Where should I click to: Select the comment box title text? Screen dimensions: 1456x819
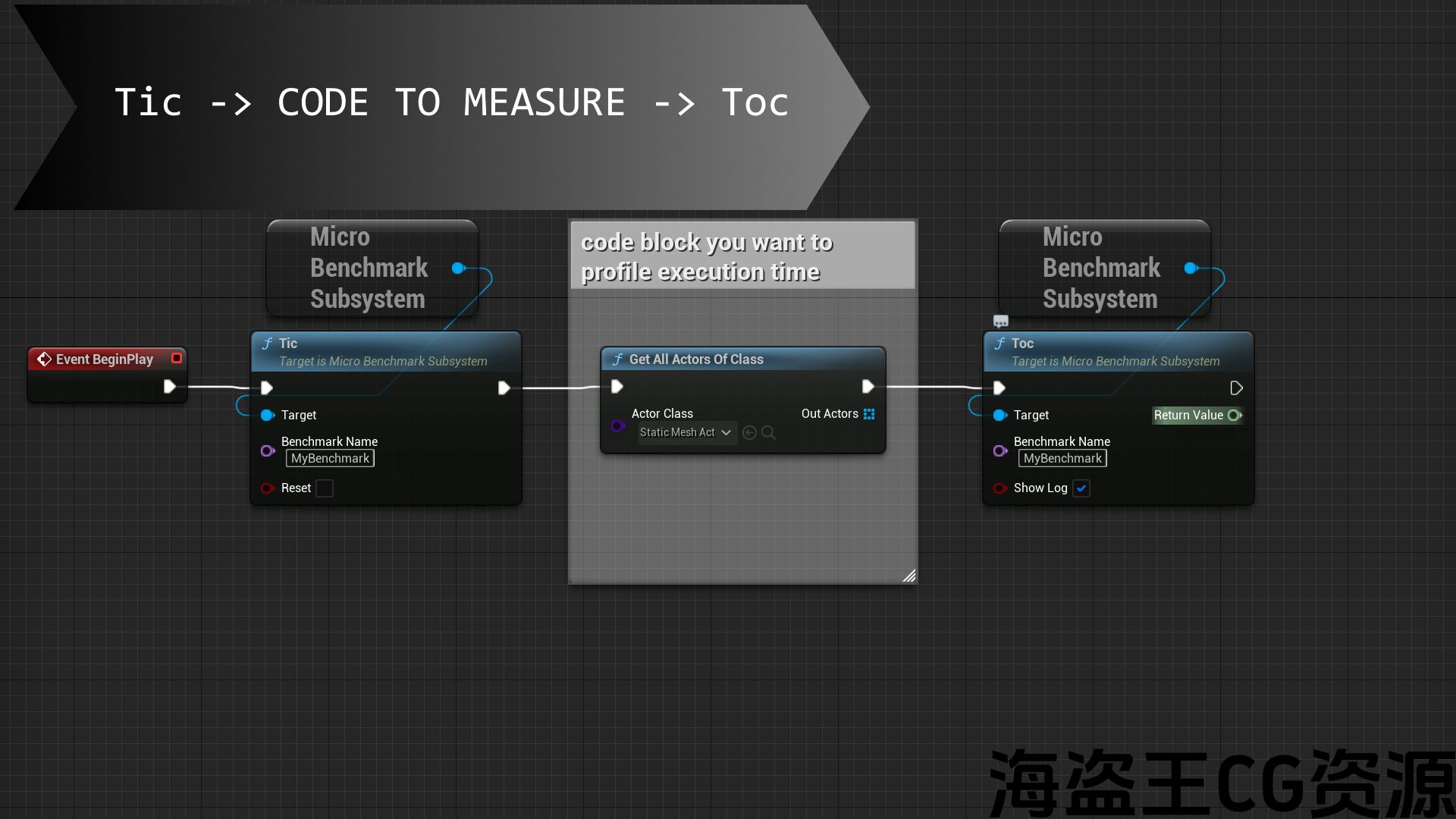tap(705, 256)
